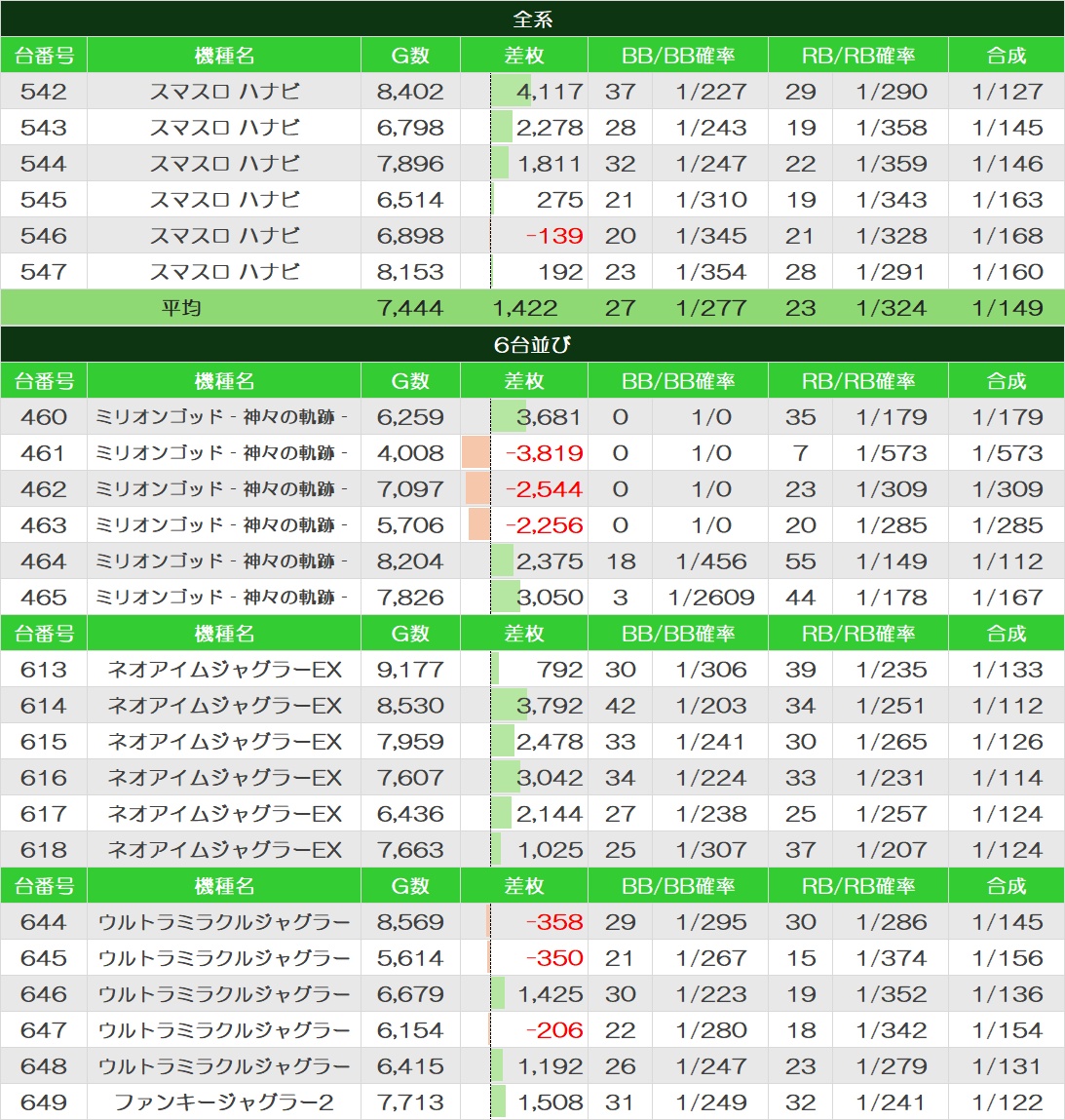This screenshot has height=1120, width=1065.
Task: Click the RB確率 value 1/207
Action: [891, 850]
